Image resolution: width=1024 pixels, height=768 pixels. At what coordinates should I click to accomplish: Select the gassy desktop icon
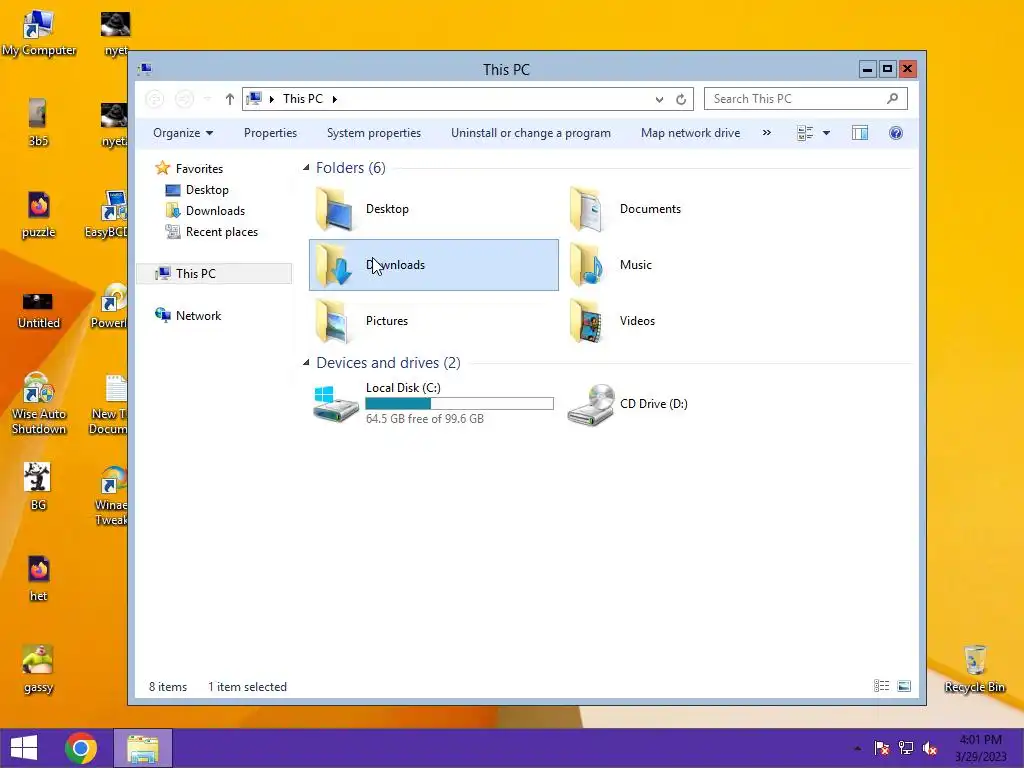[x=39, y=669]
